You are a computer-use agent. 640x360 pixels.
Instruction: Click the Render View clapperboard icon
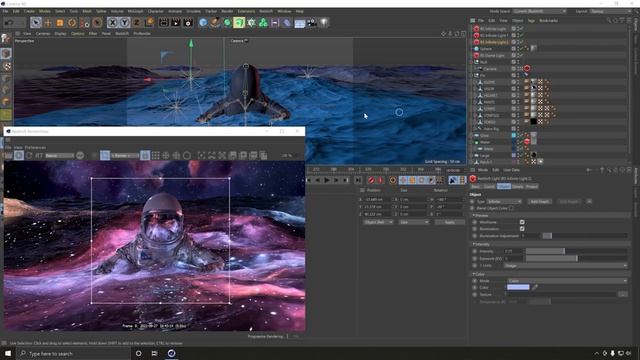[164, 23]
